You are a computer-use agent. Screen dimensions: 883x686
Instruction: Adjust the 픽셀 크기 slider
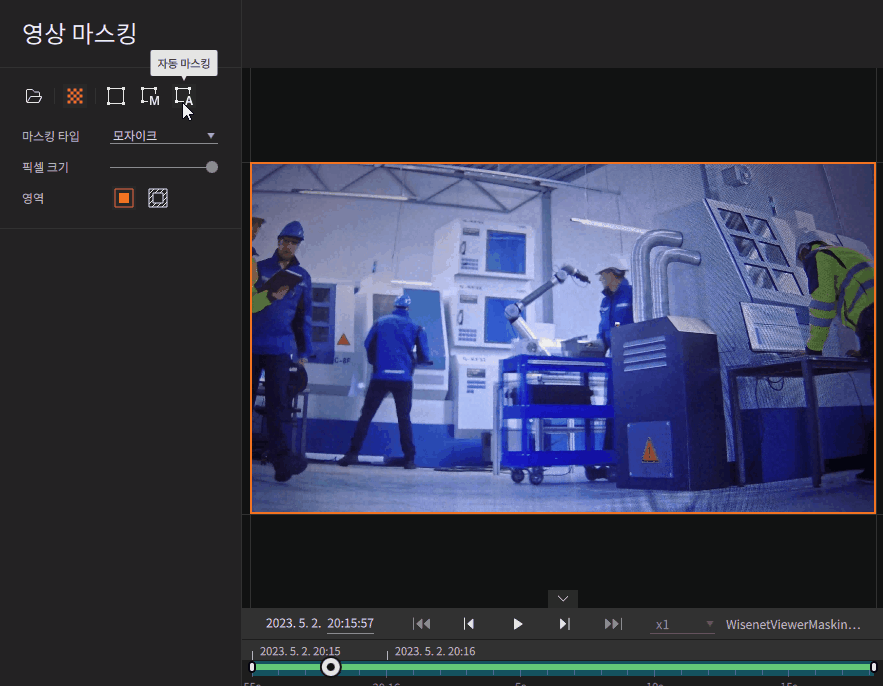[x=212, y=167]
